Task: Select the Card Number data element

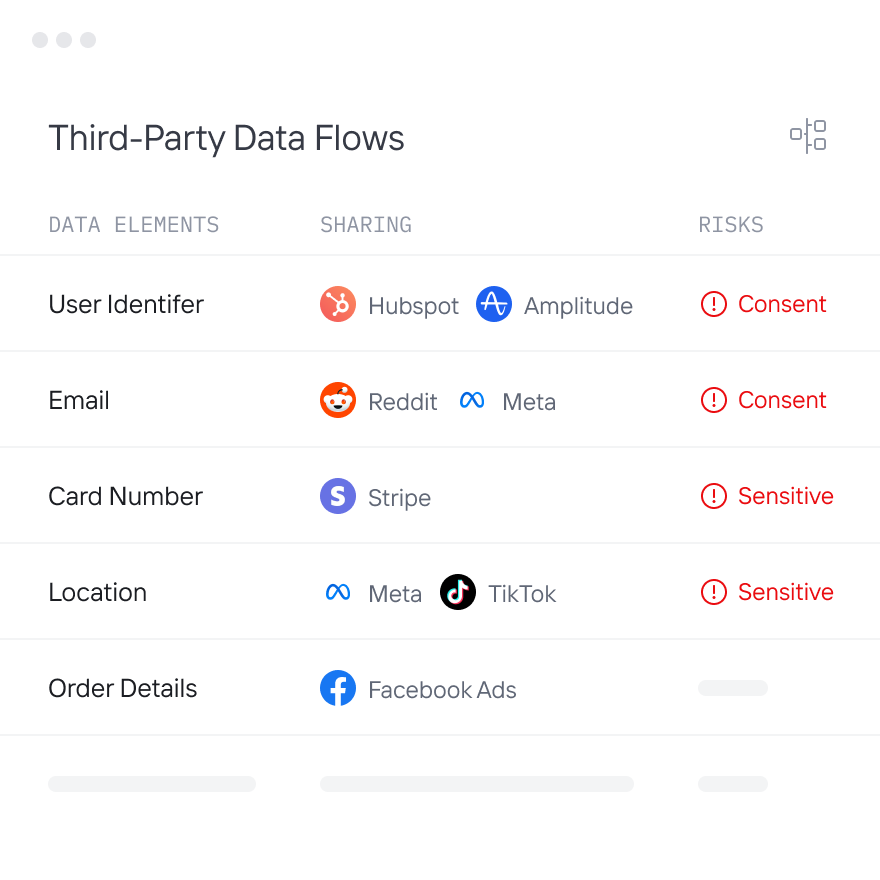Action: [125, 497]
